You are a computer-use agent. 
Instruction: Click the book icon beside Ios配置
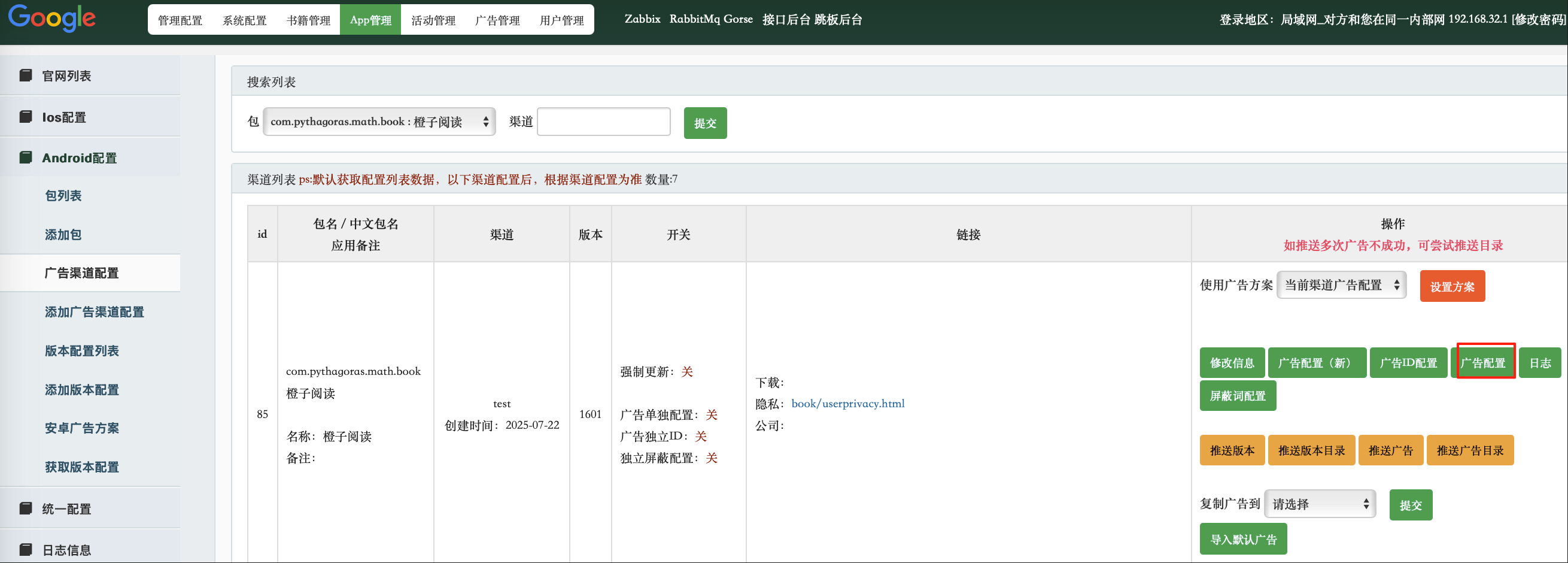click(x=26, y=116)
